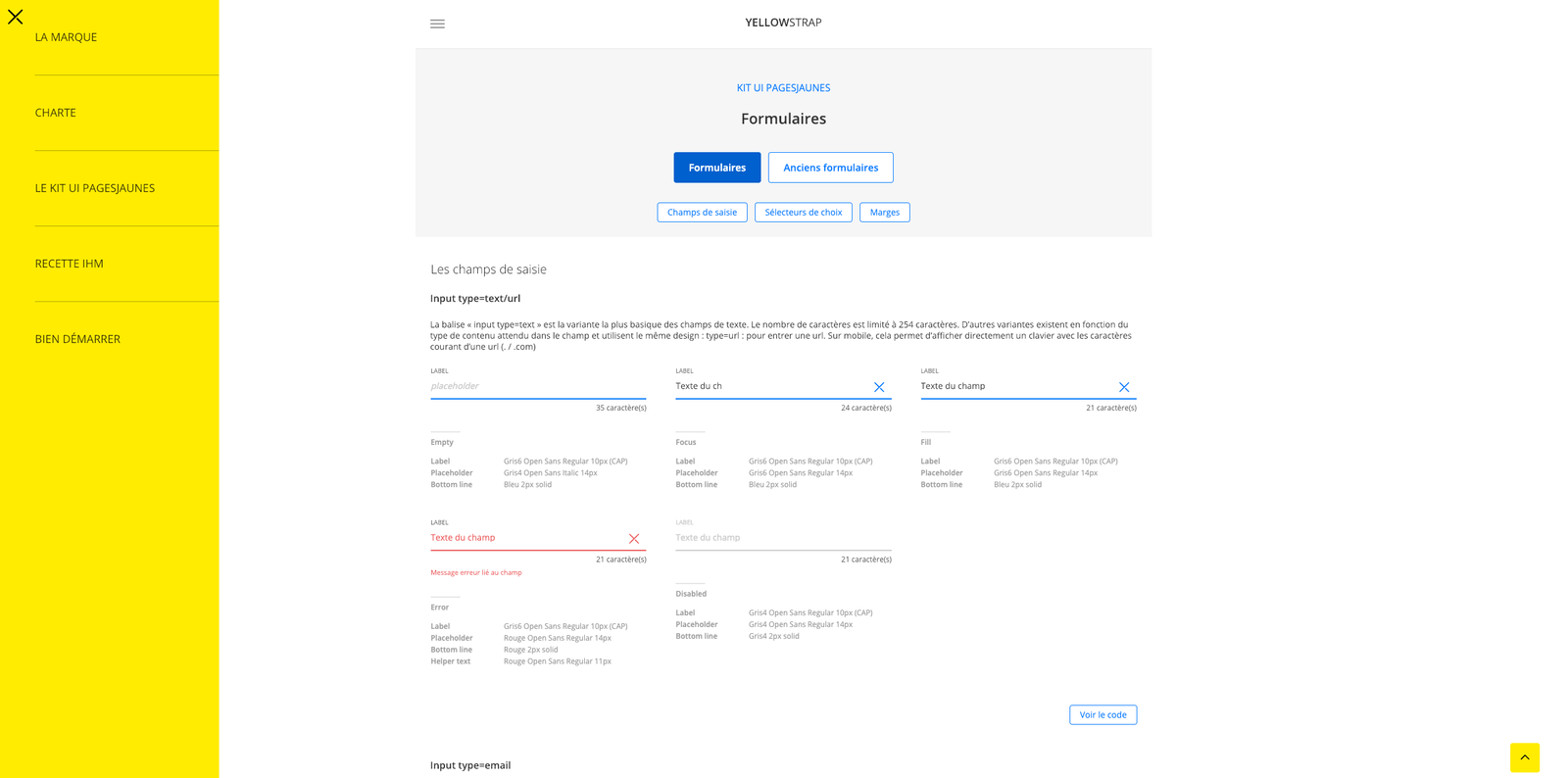Click the KIT UI PAGESJAUNES breadcrumb link
Image resolution: width=1568 pixels, height=778 pixels.
coord(783,88)
